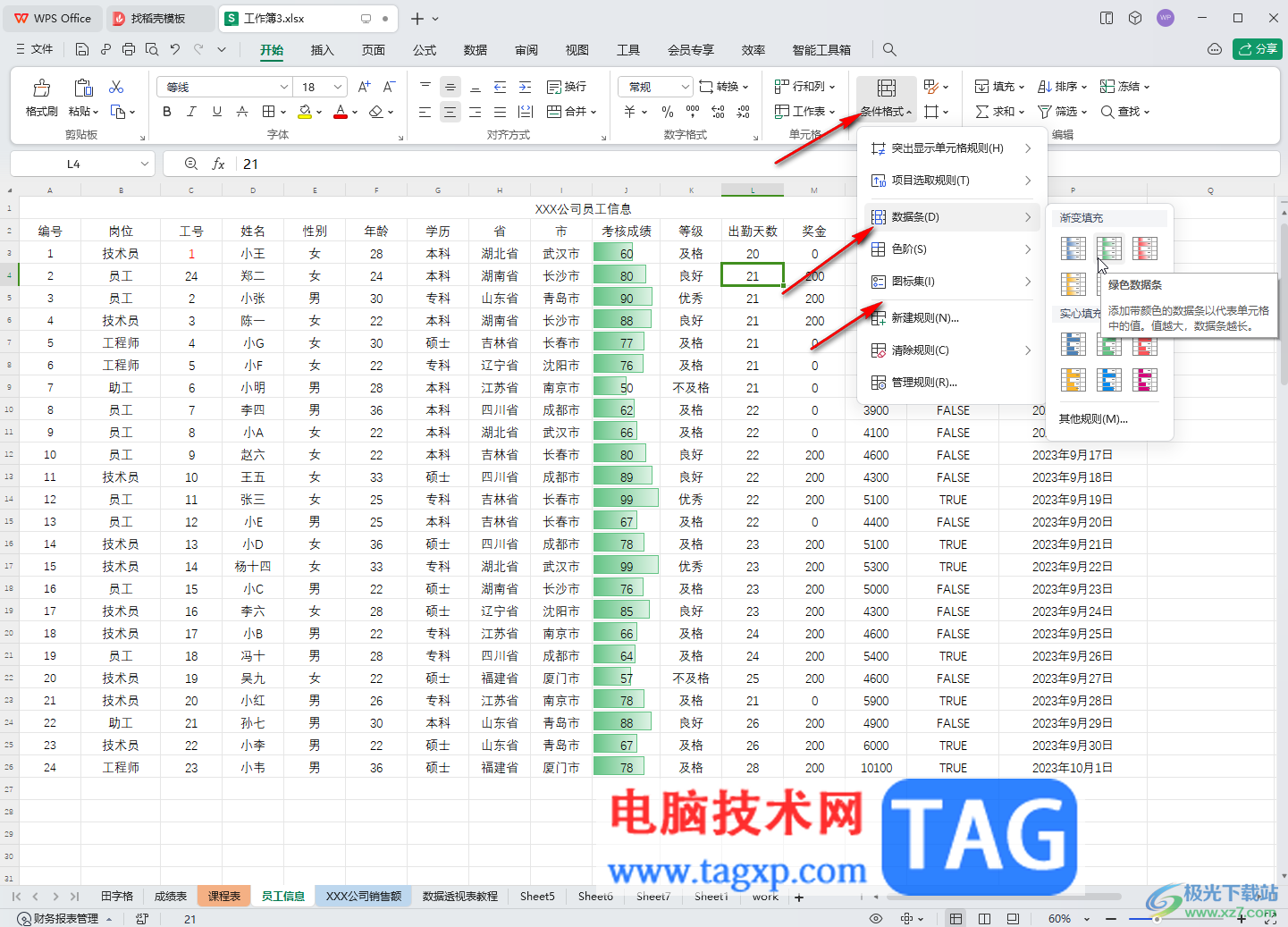The image size is (1288, 927).
Task: Click the Cut scissors icon
Action: pyautogui.click(x=116, y=87)
